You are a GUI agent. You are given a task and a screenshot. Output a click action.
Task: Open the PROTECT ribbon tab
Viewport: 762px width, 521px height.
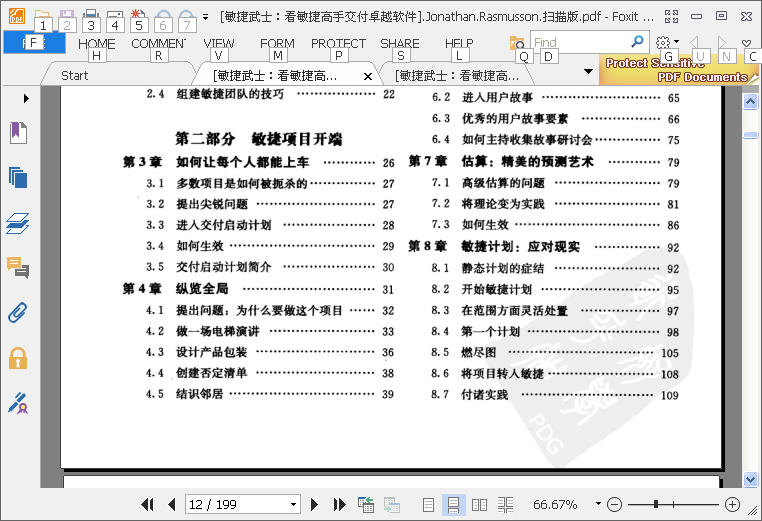point(338,44)
